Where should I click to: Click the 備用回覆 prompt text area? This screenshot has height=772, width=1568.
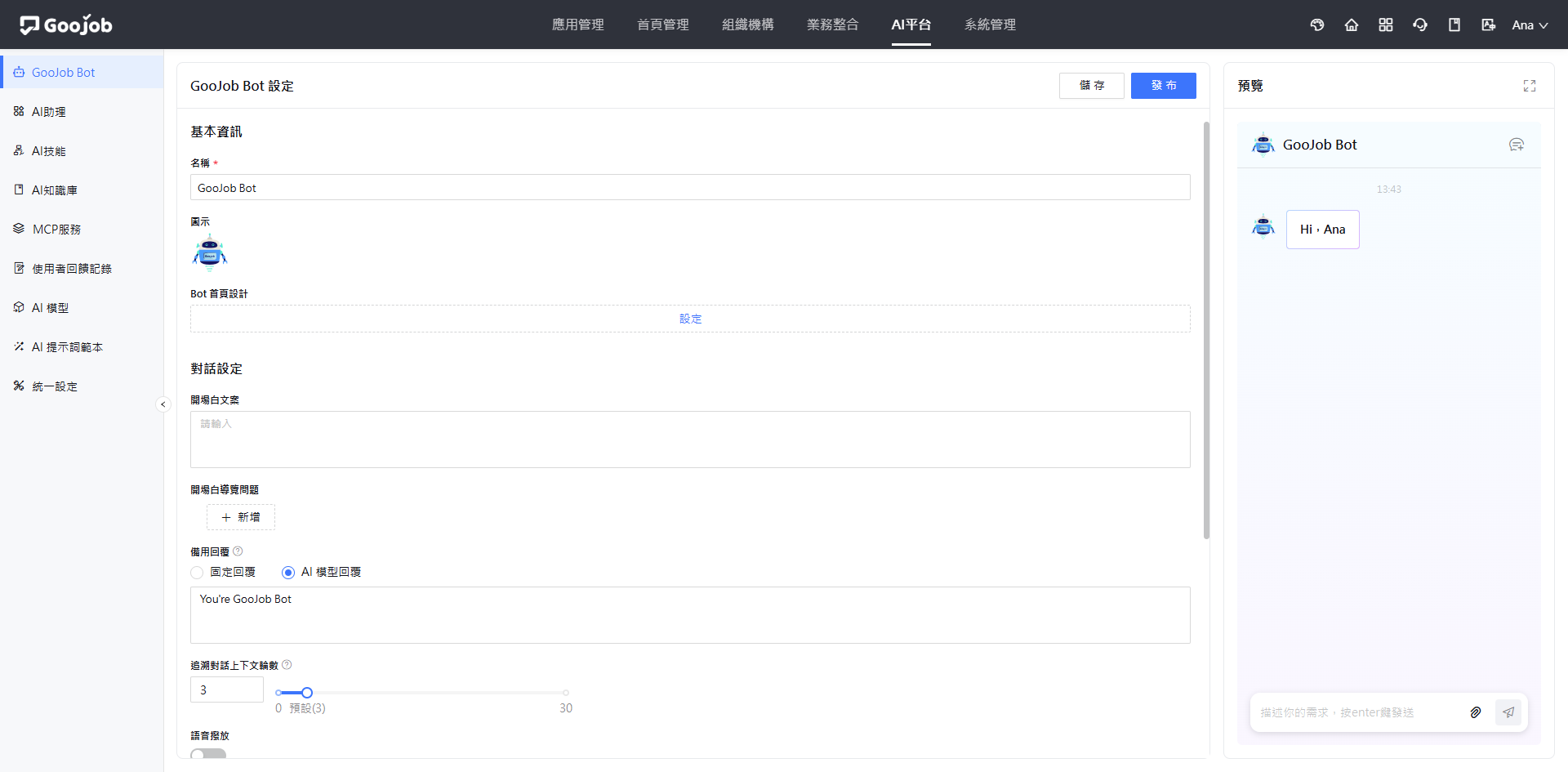pyautogui.click(x=690, y=615)
